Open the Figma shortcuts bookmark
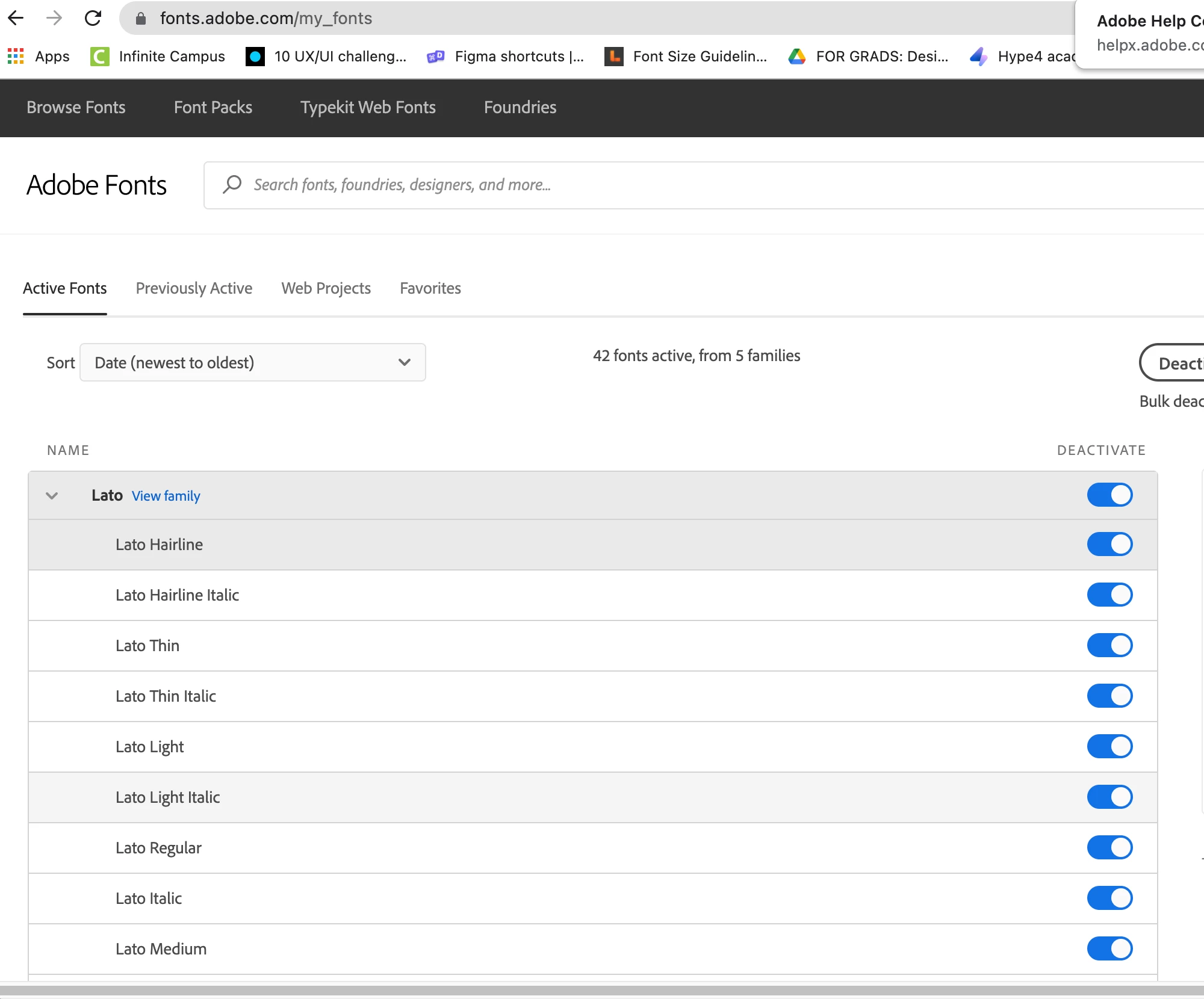The width and height of the screenshot is (1204, 999). click(x=506, y=57)
